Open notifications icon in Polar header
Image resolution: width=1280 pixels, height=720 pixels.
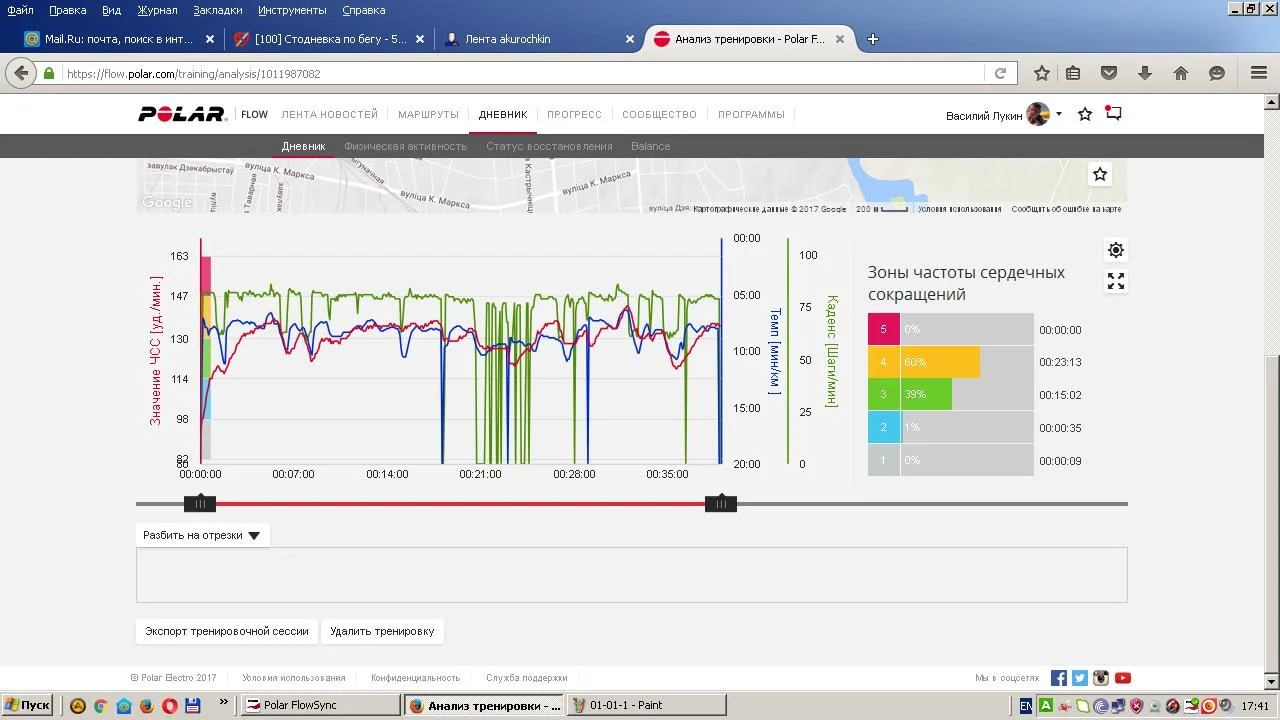point(1113,114)
